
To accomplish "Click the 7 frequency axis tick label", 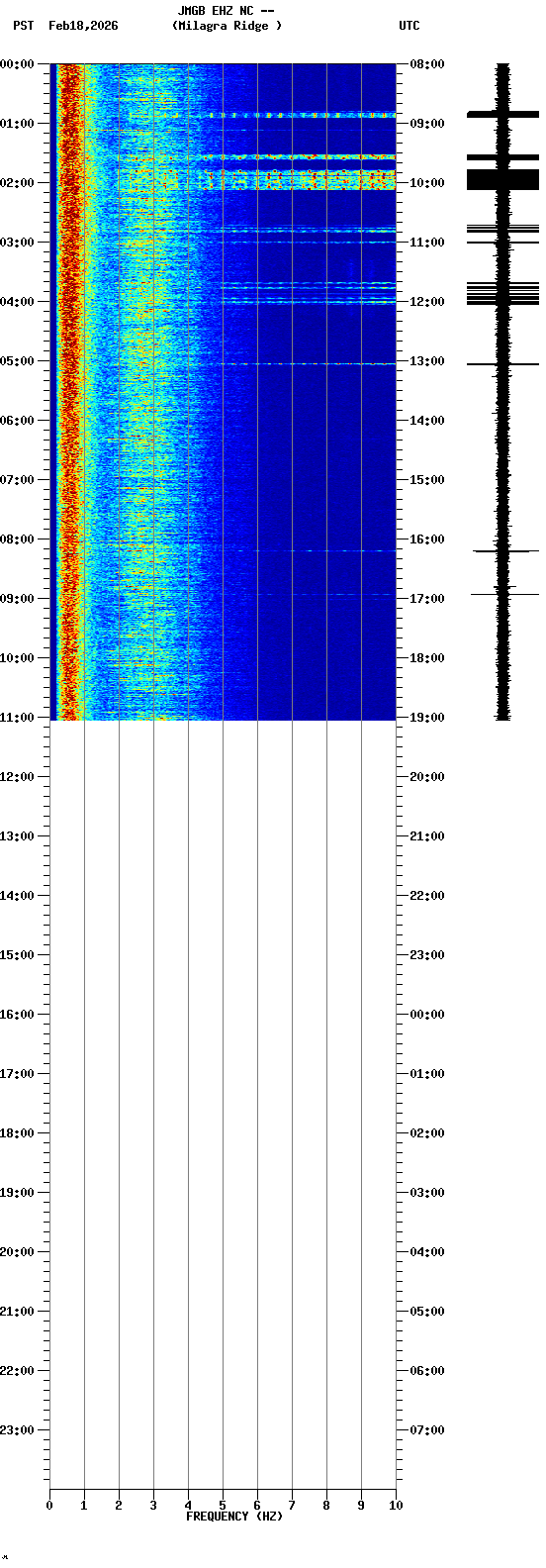I will (292, 1506).
